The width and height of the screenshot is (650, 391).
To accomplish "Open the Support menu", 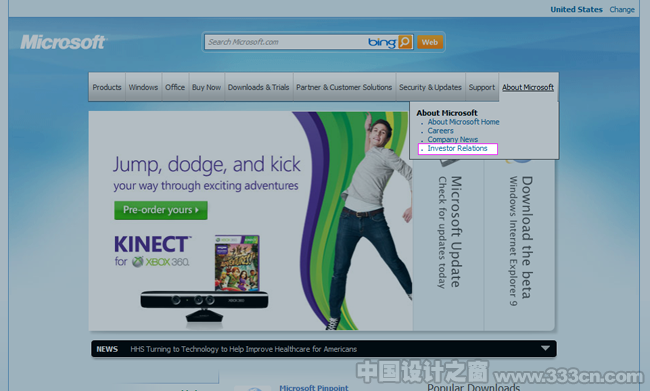I will point(482,87).
